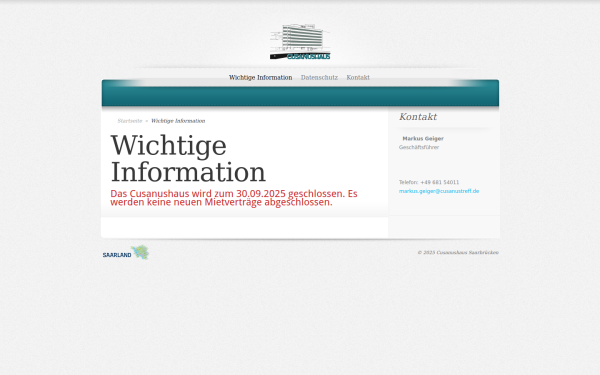The width and height of the screenshot is (600, 375).
Task: Click the 2025 Cusanushaus Saarbrücken copyright text
Action: click(458, 253)
